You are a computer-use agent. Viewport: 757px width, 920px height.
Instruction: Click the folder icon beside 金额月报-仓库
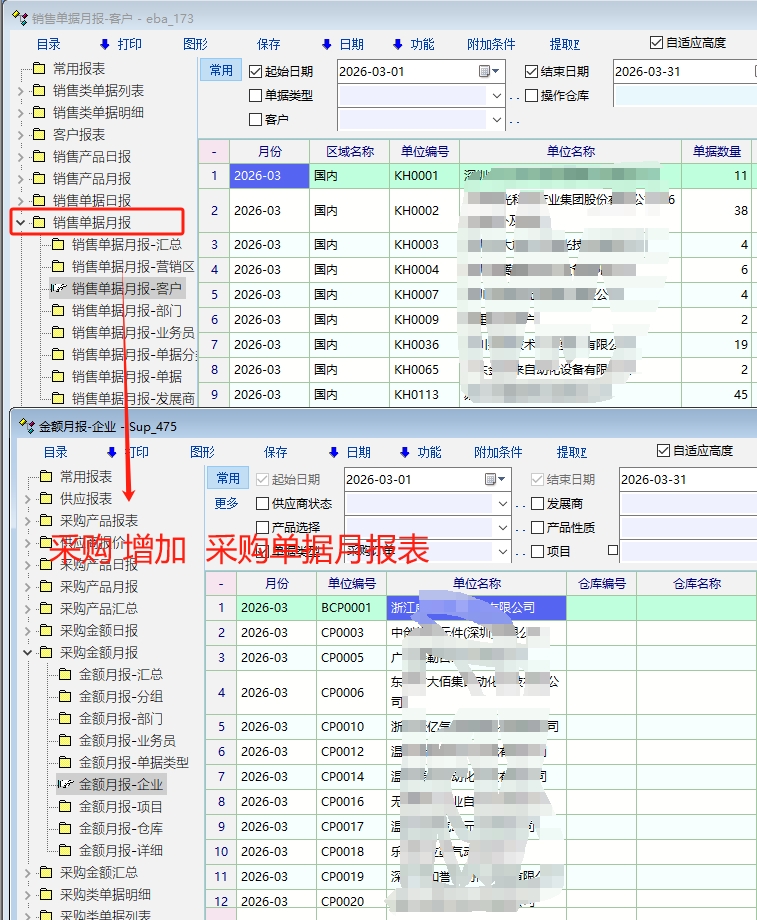tap(65, 828)
